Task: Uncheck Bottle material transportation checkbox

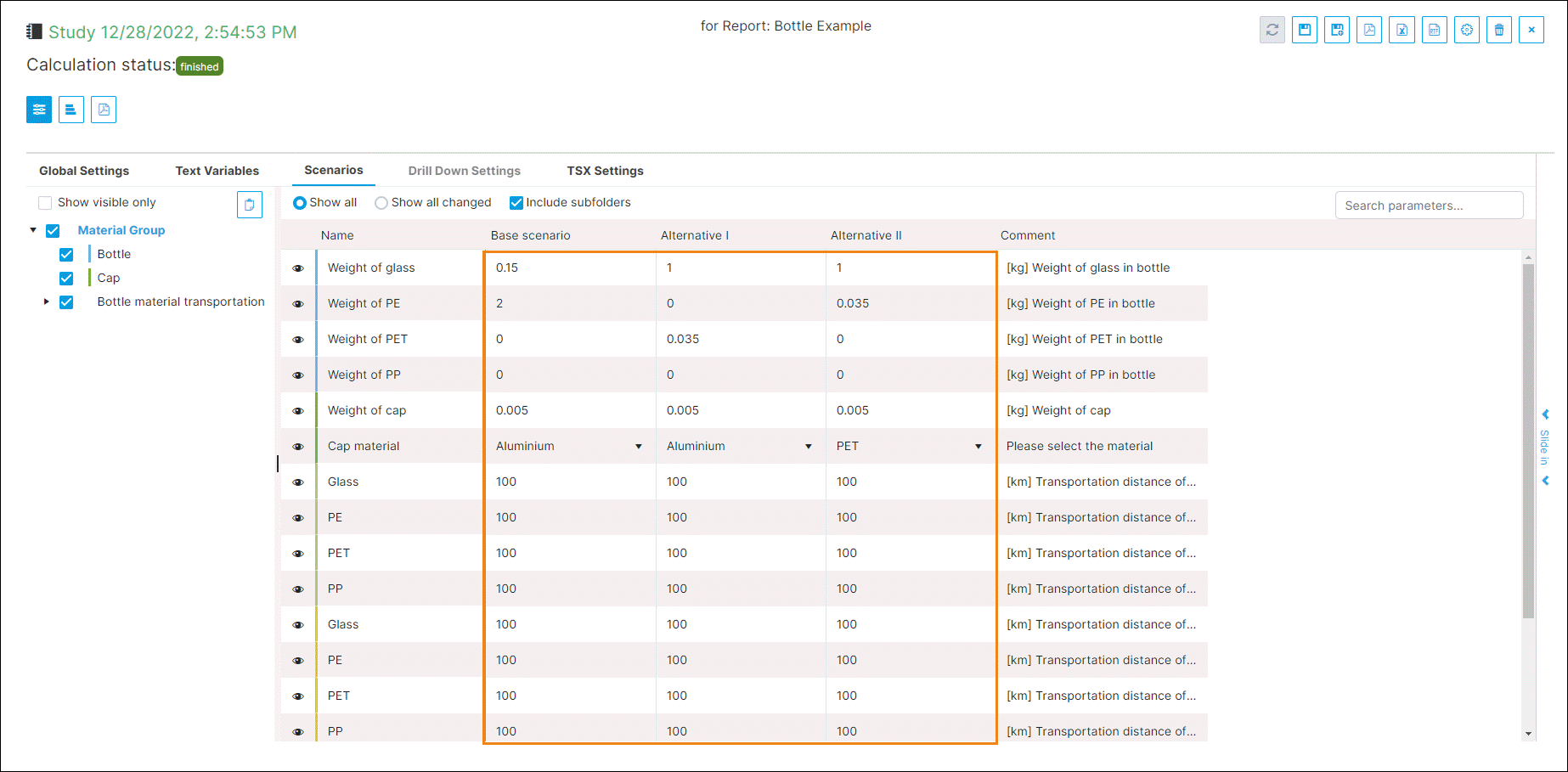Action: click(66, 302)
